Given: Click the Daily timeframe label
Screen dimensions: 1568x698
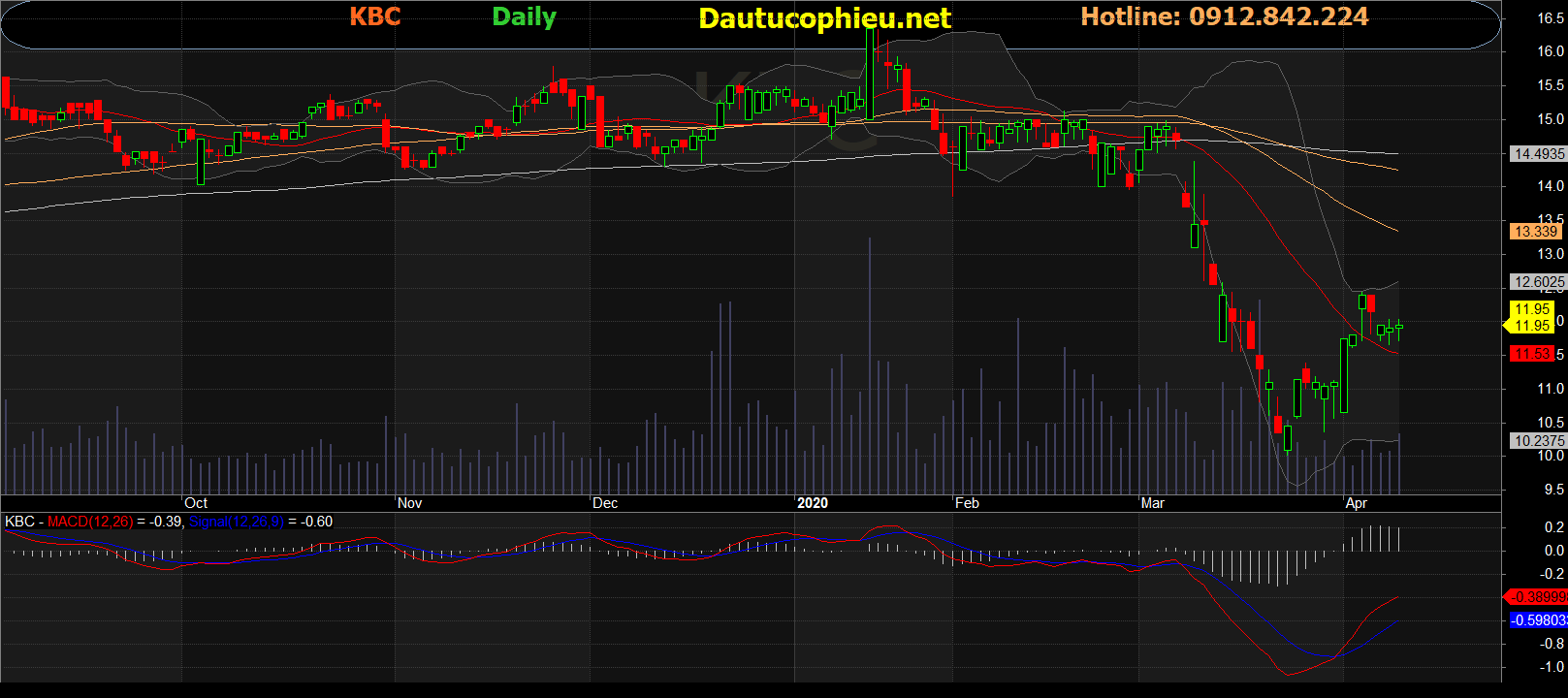Looking at the screenshot, I should [x=524, y=16].
